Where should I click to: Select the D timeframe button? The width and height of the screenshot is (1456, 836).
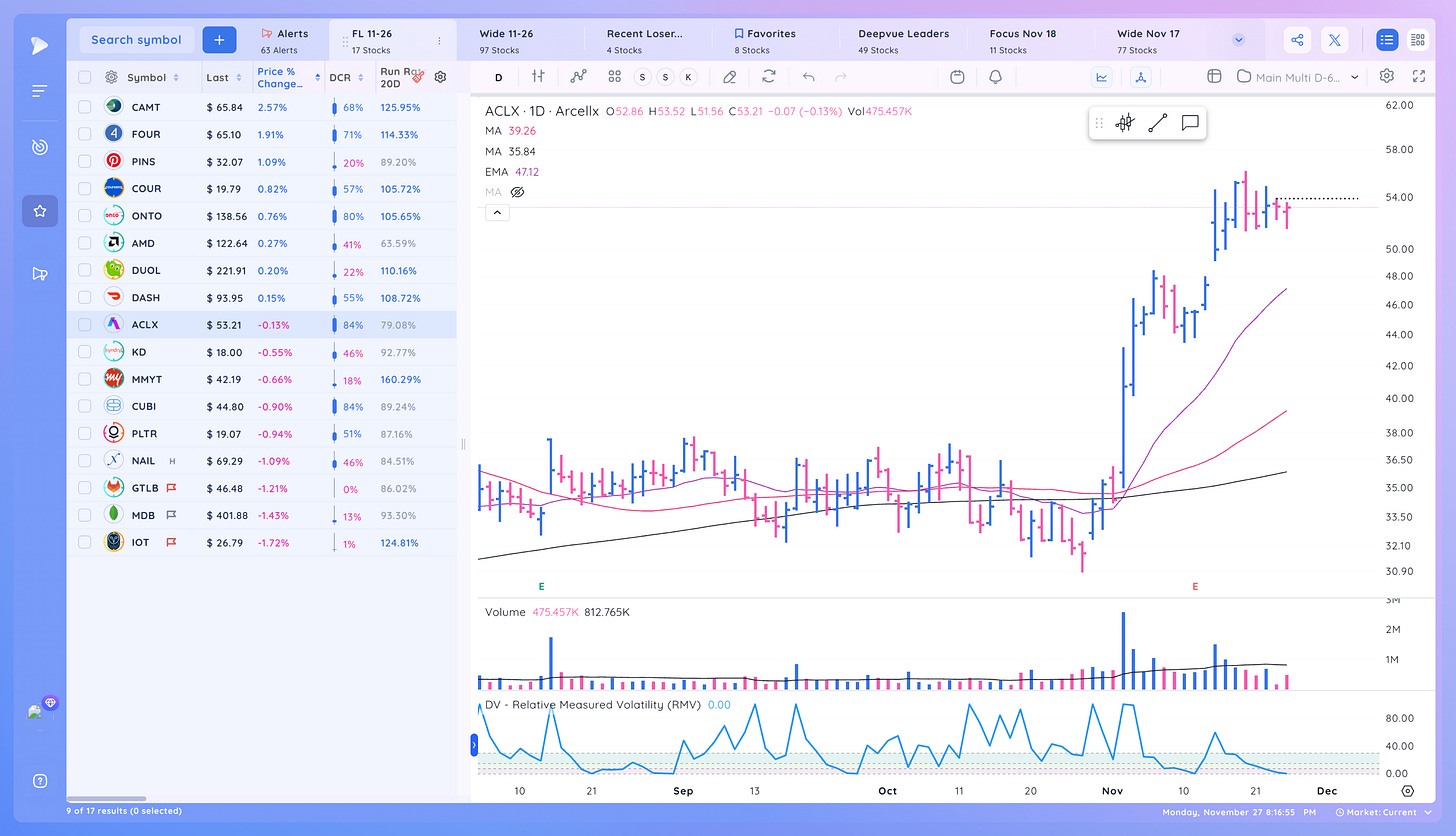pos(498,76)
